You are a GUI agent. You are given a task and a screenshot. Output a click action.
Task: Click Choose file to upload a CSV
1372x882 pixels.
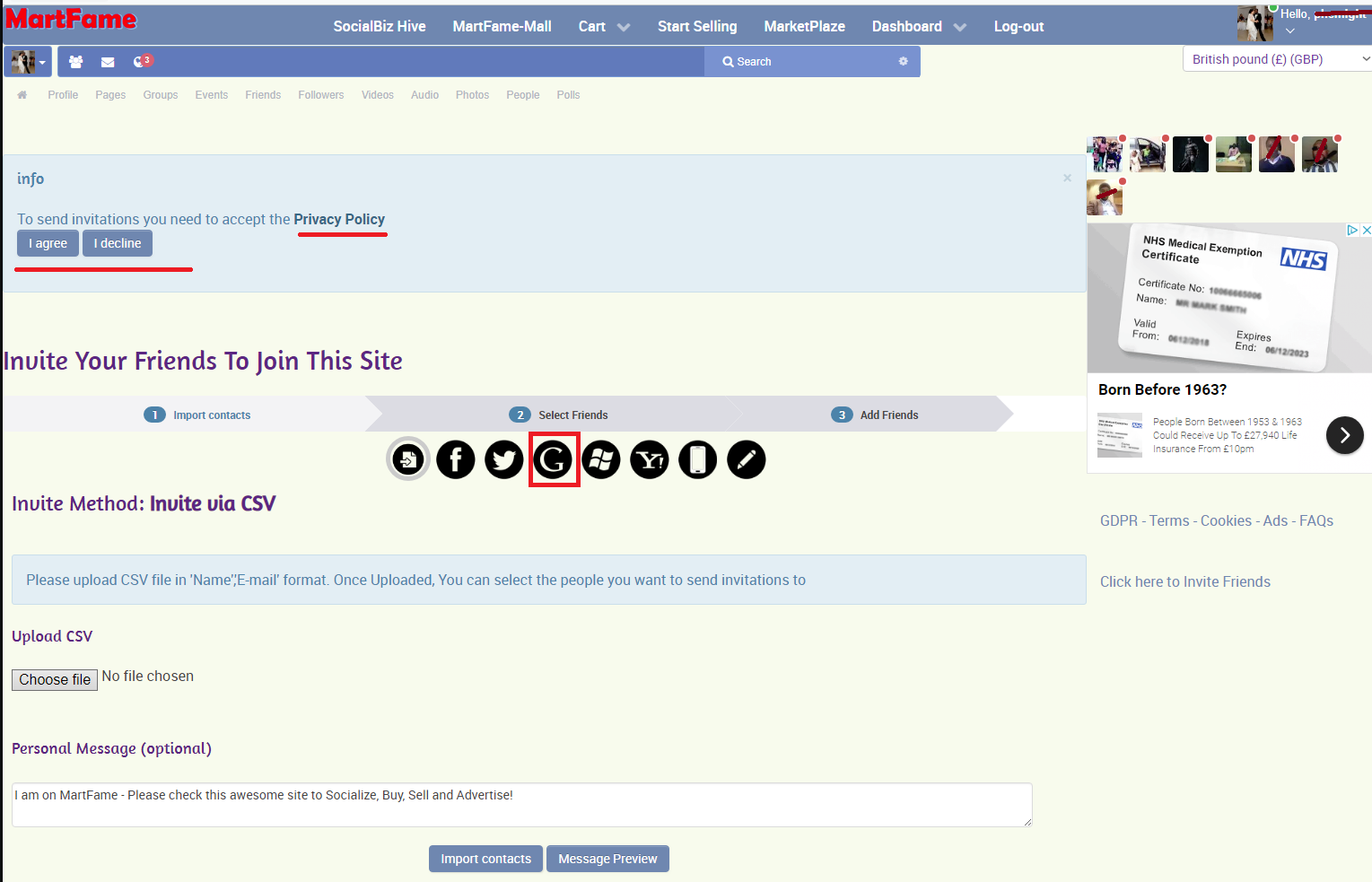[54, 679]
